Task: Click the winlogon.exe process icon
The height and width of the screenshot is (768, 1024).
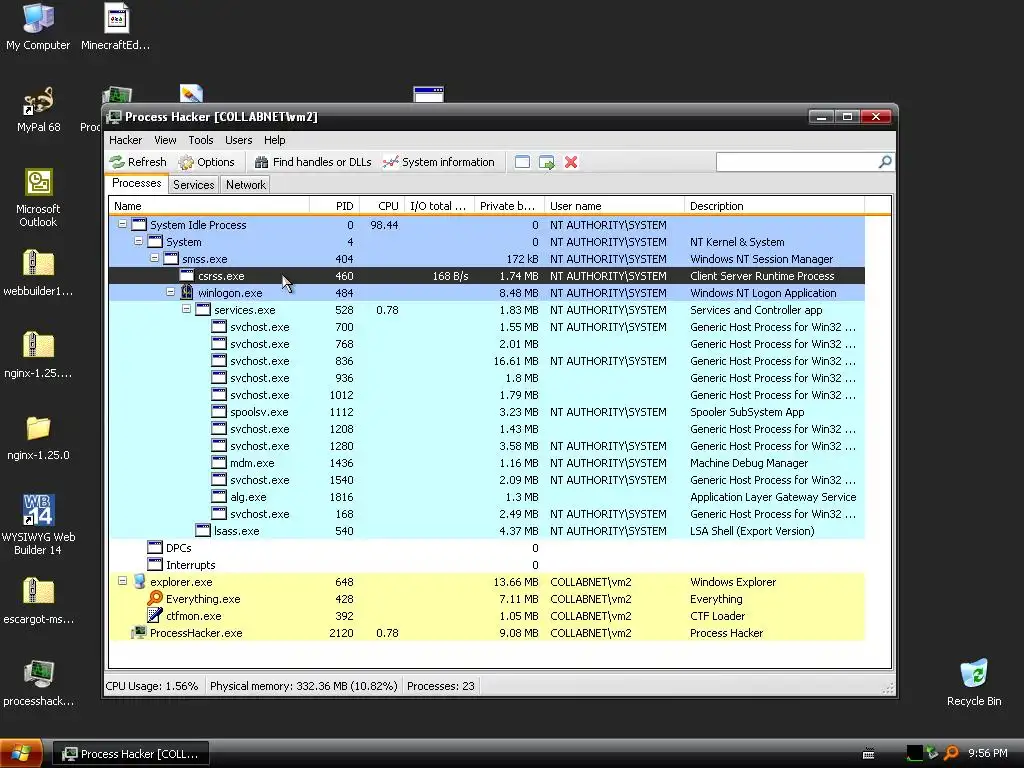Action: point(187,292)
